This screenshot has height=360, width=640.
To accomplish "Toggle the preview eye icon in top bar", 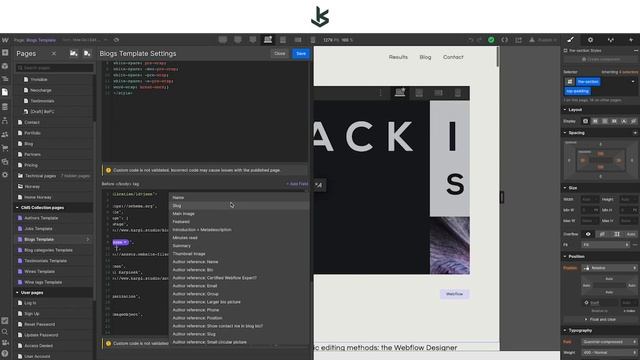I will point(116,40).
